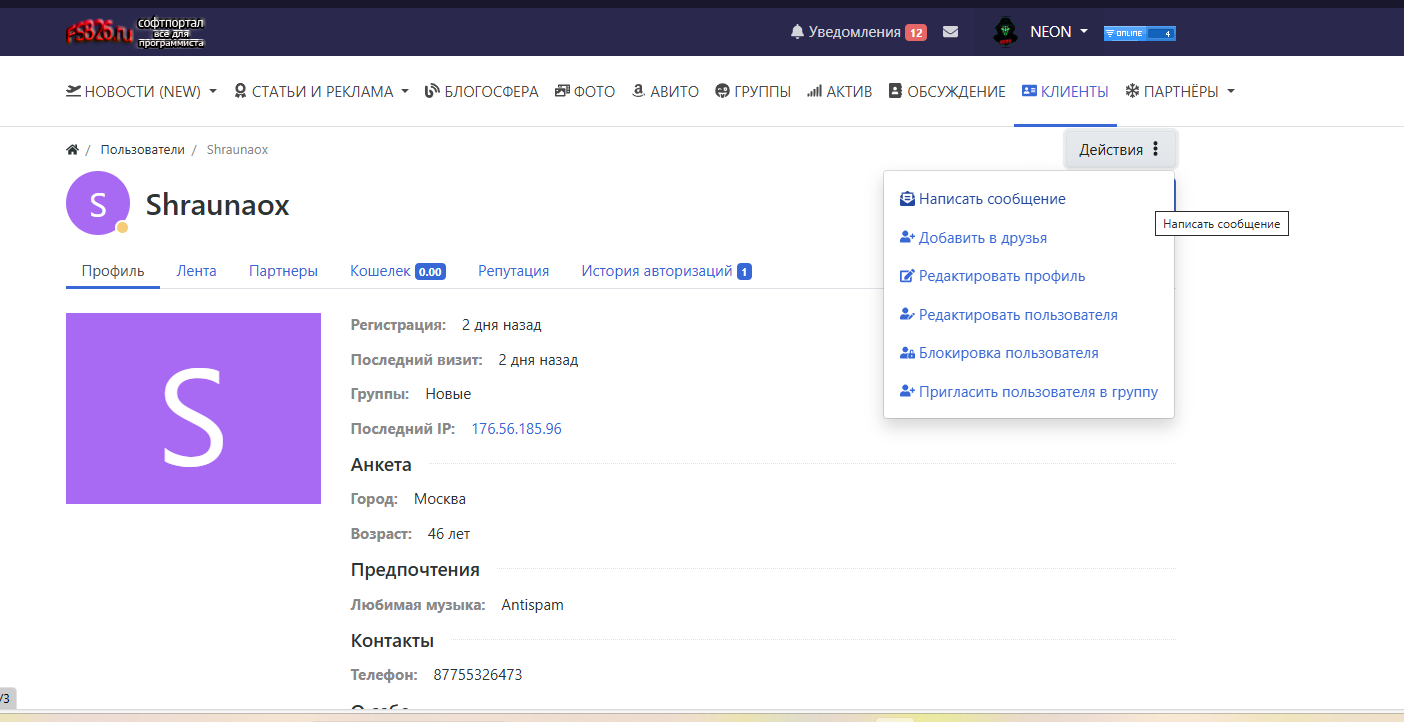Click the 0.00 wallet balance badge
Viewport: 1404px width, 722px height.
430,272
